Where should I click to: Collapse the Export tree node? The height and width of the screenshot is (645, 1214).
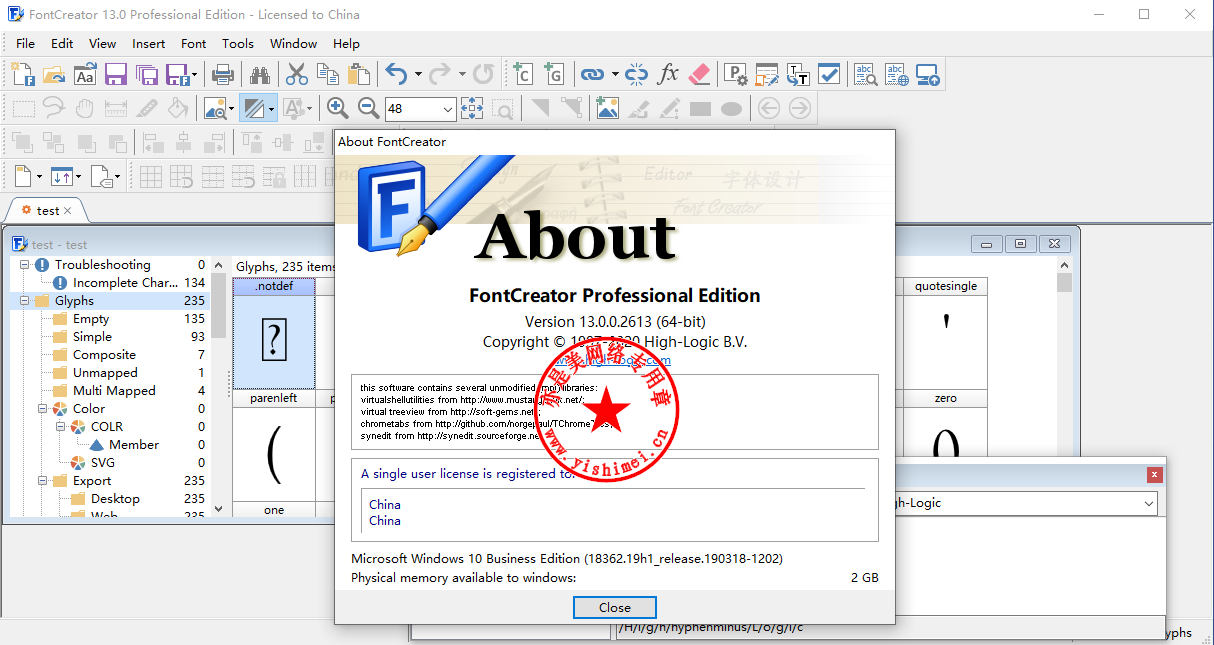point(42,481)
